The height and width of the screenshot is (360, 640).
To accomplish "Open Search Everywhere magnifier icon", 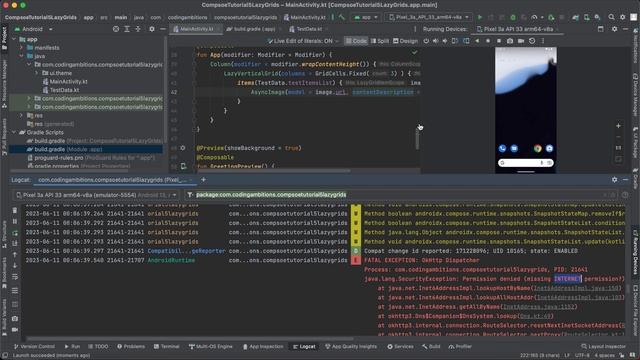I will [x=611, y=17].
